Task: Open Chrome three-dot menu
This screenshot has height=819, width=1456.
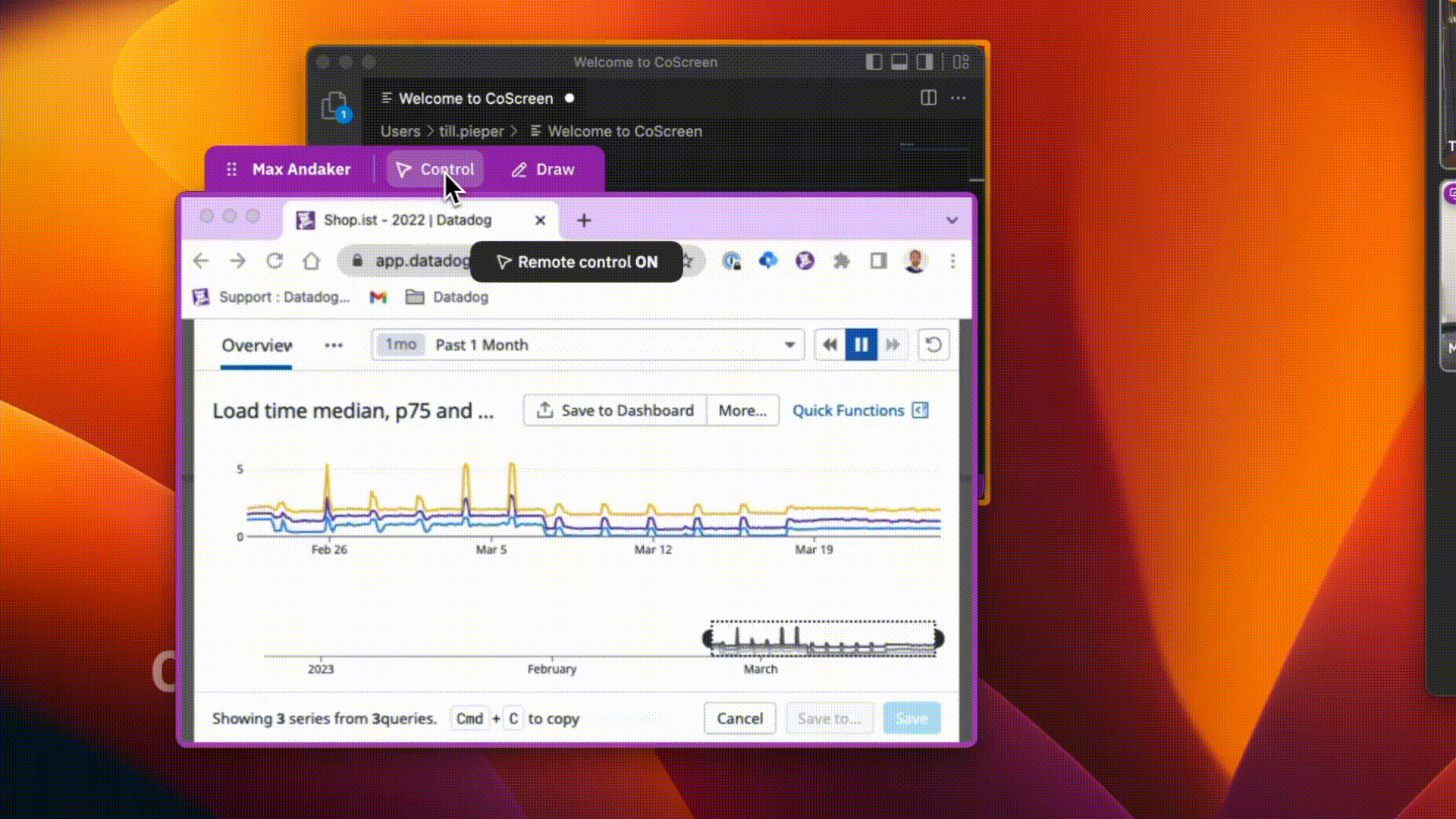Action: pos(952,261)
